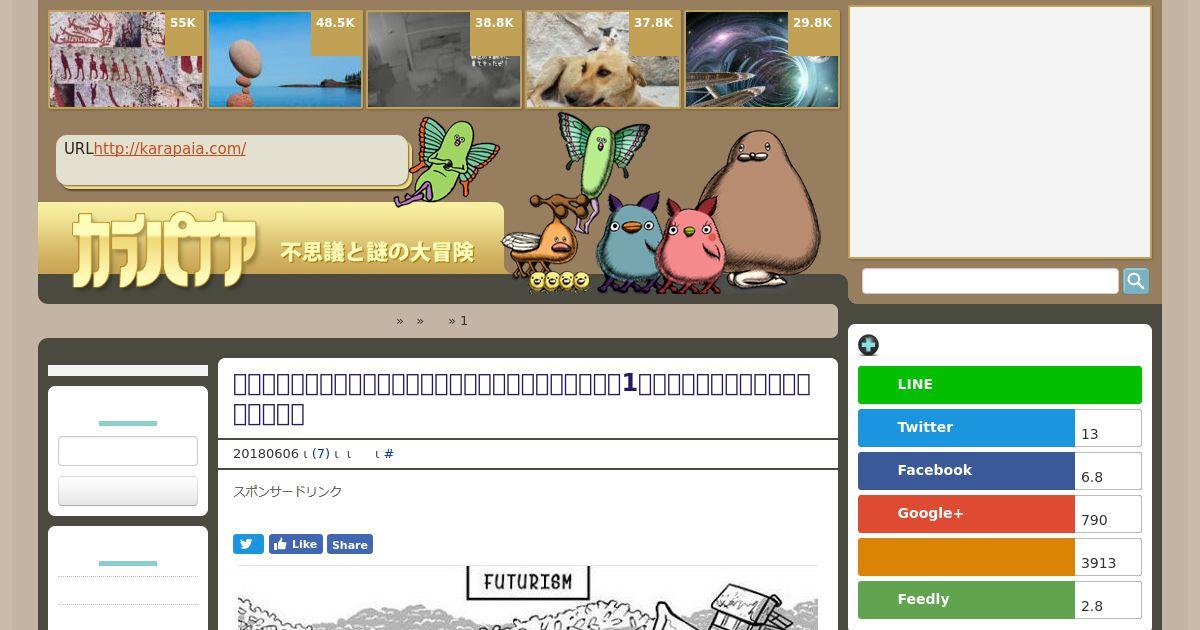Open the grey room thumbnail labeled 38.8K

click(x=444, y=59)
